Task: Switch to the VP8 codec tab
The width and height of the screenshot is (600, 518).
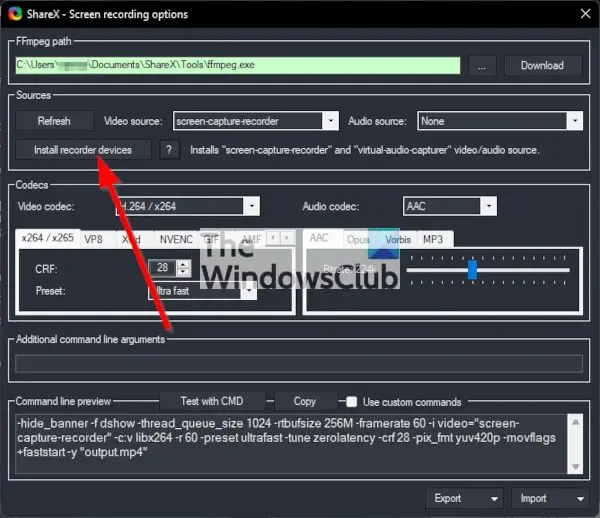Action: coord(93,240)
